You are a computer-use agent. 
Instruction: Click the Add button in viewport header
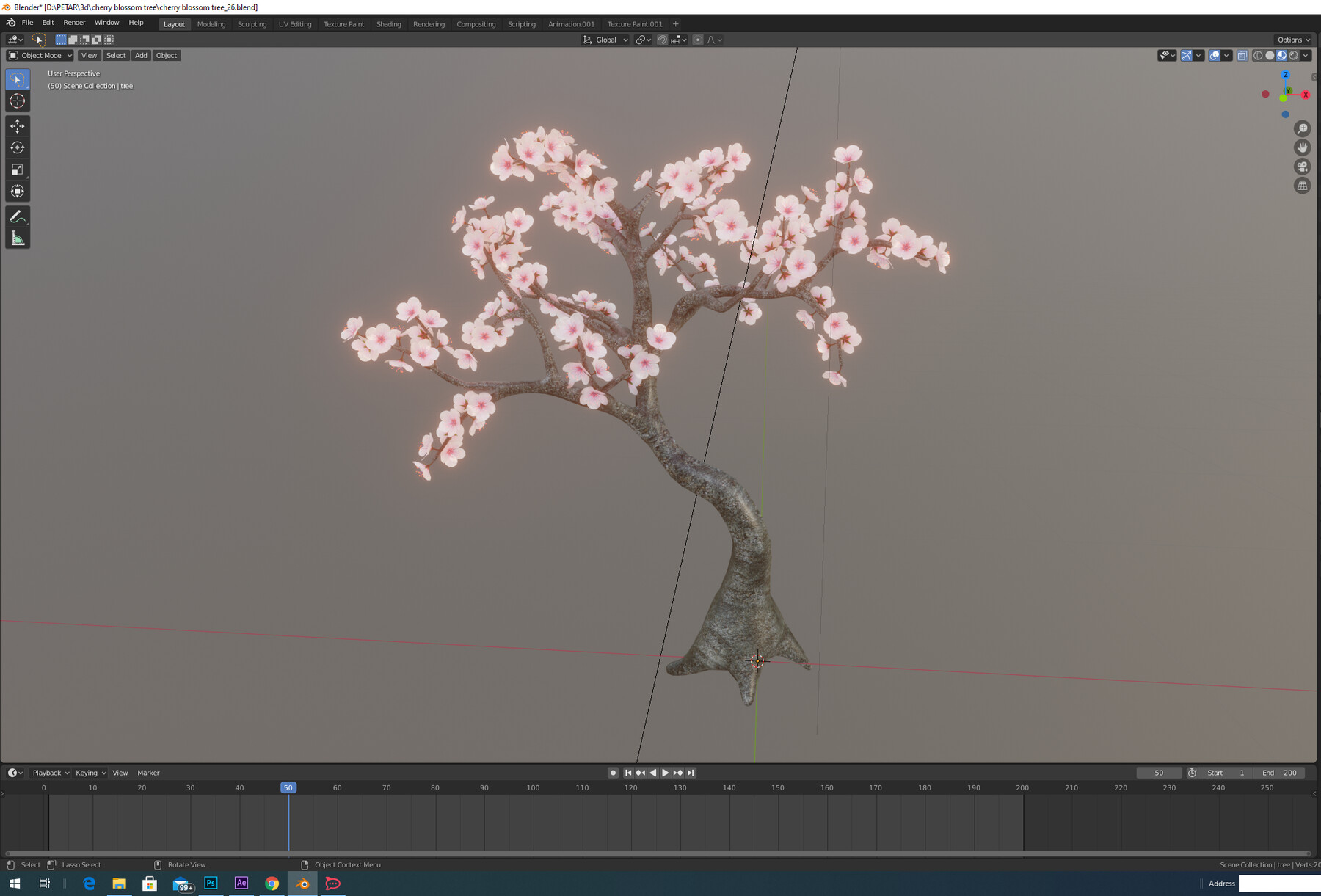[140, 55]
